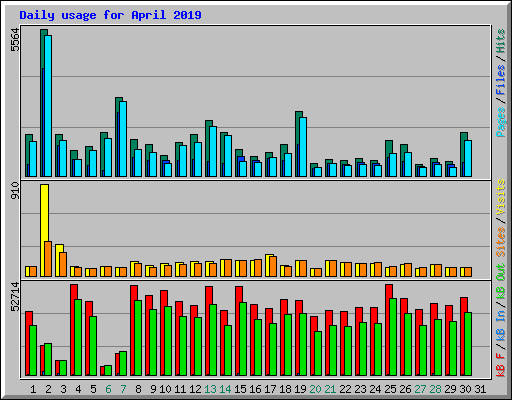
Task: Click day 10 on the x-axis
Action: pos(165,389)
